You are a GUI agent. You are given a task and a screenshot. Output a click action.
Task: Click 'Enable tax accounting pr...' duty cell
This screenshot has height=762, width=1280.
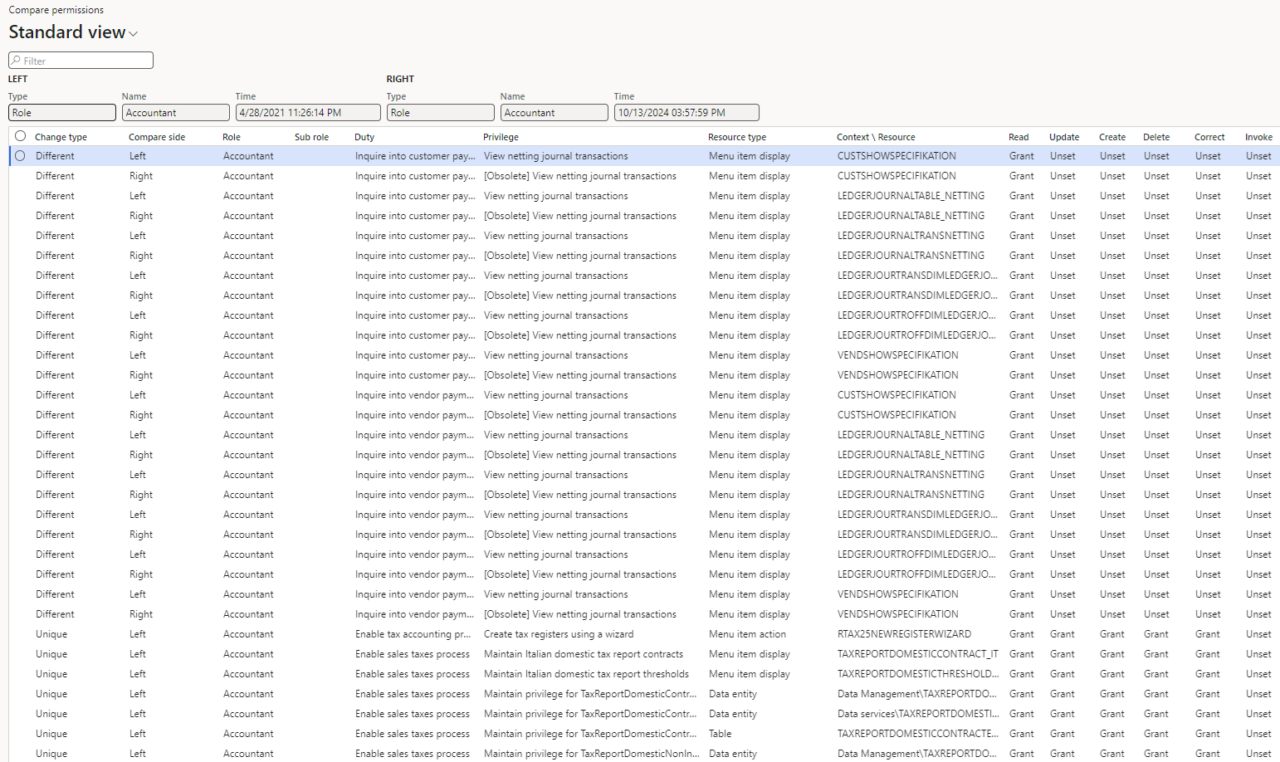(412, 634)
